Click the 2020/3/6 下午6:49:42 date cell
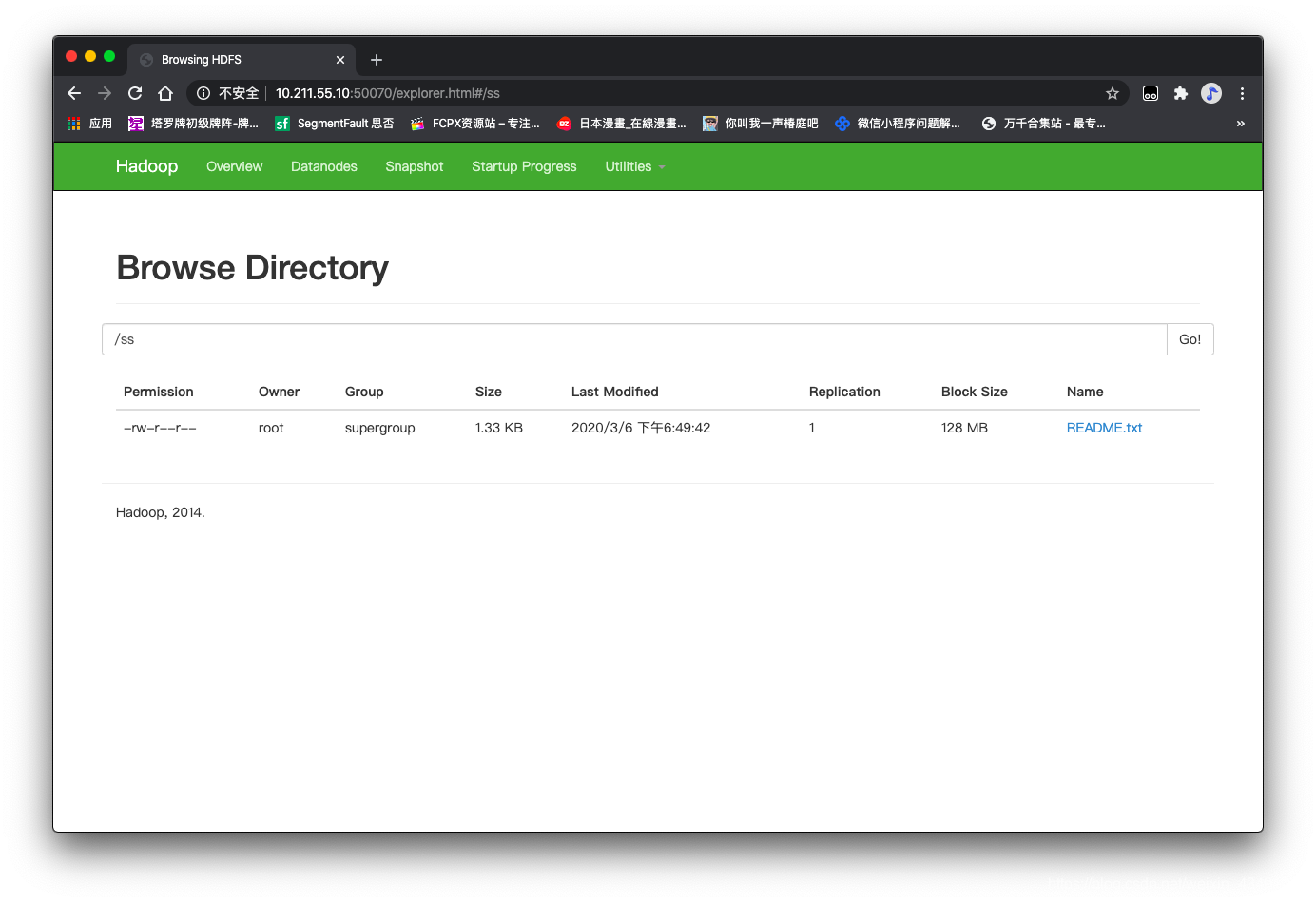The height and width of the screenshot is (902, 1316). tap(641, 428)
